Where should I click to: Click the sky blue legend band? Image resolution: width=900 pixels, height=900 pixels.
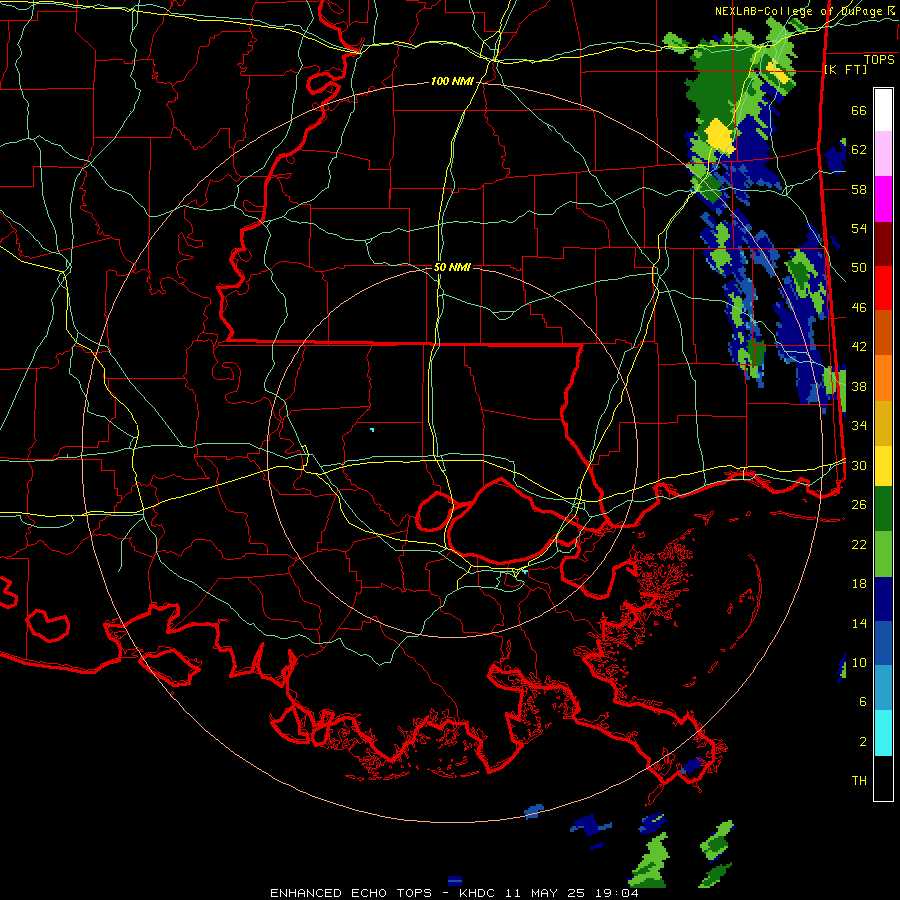883,688
